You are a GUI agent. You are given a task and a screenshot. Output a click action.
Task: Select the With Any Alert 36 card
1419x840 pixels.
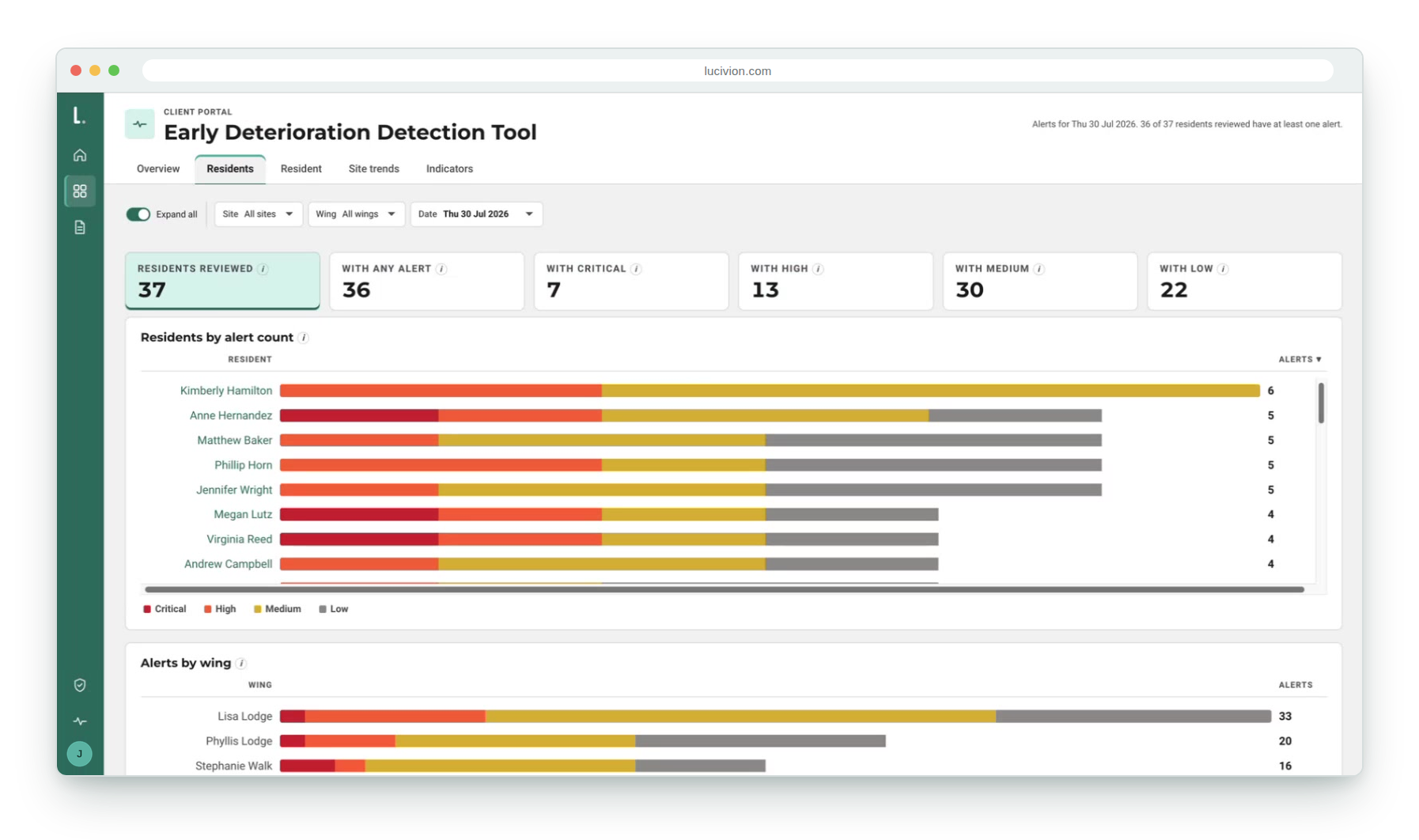click(426, 281)
